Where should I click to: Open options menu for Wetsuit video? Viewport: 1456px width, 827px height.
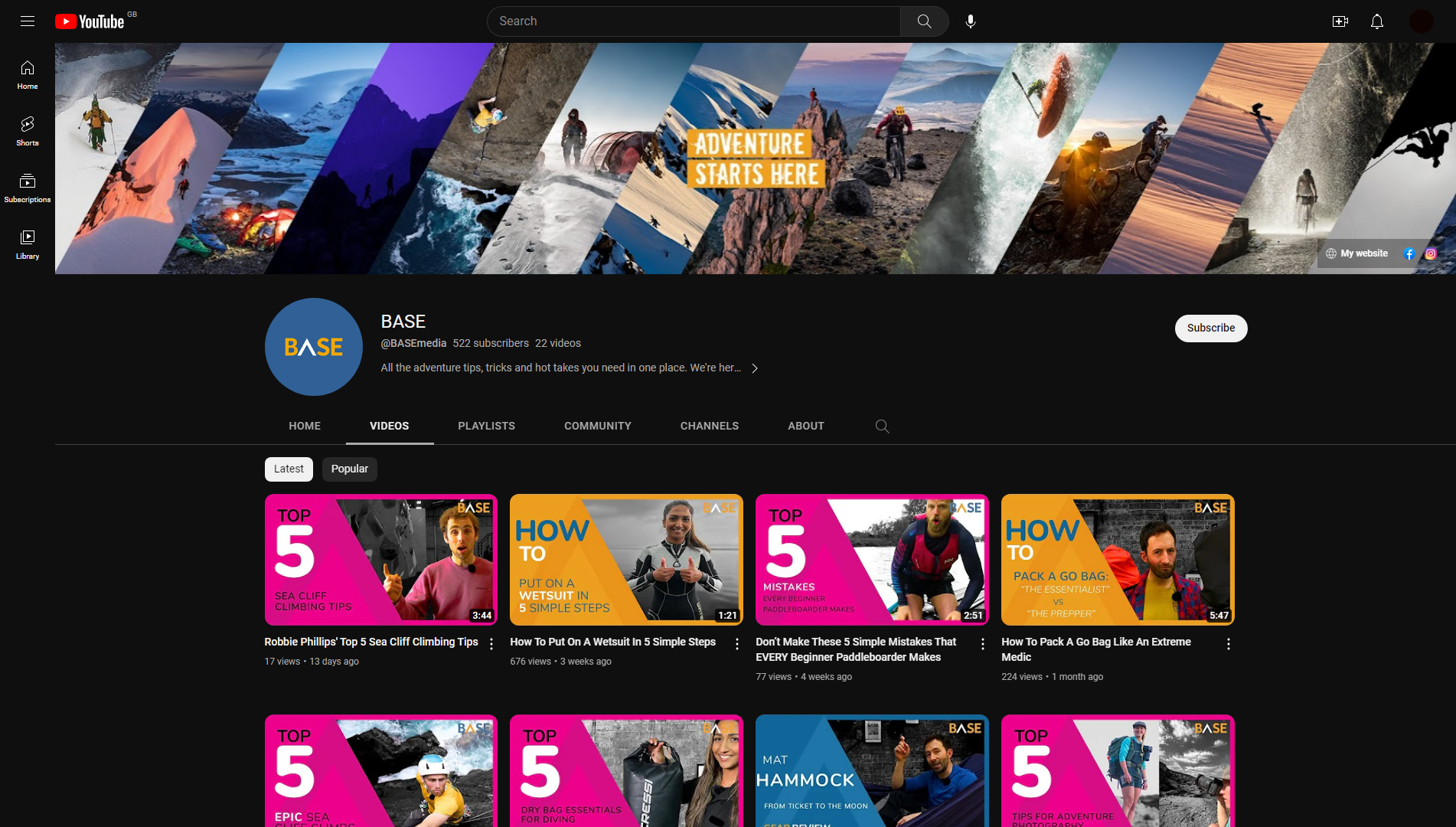pos(737,644)
